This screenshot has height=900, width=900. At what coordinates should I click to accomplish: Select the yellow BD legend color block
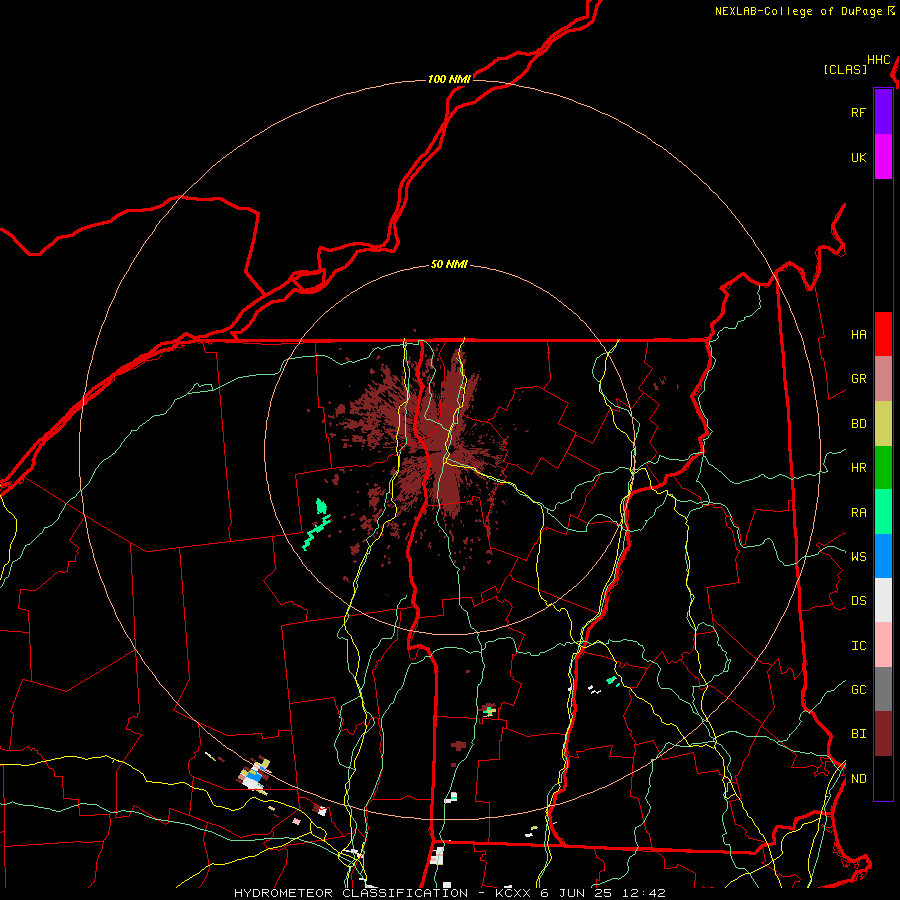click(883, 424)
